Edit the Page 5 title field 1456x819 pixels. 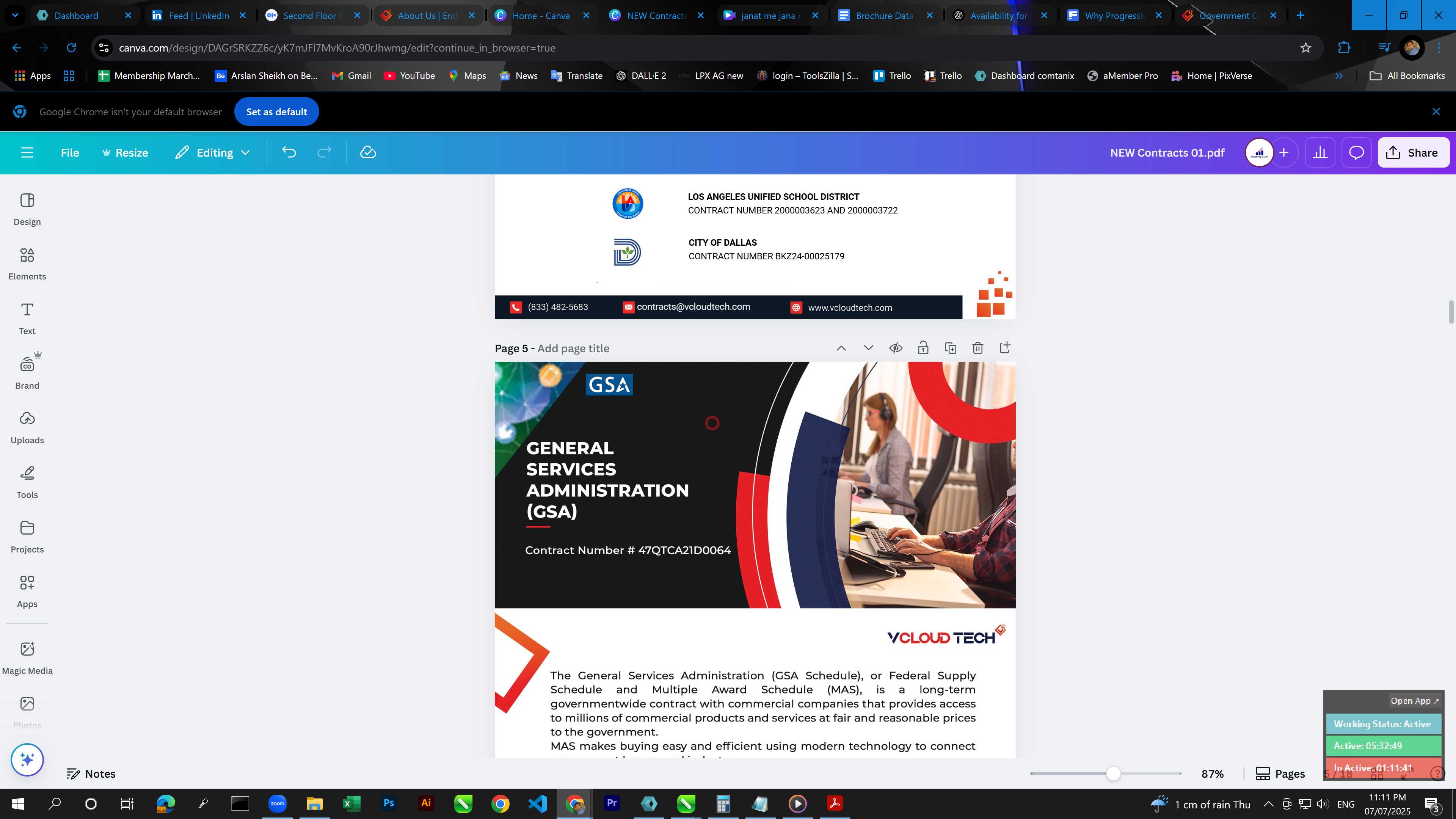click(x=573, y=348)
